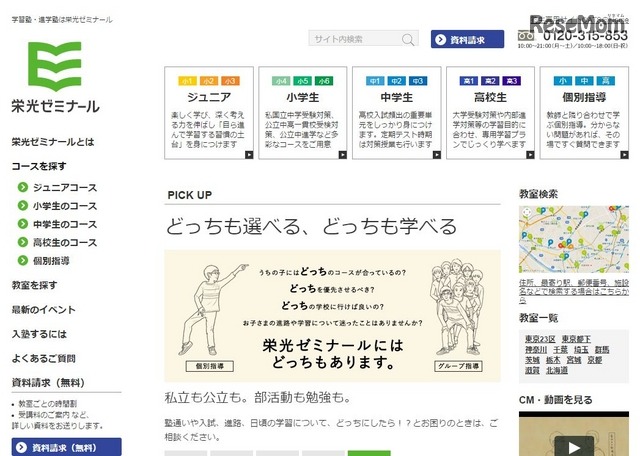This screenshot has height=456, width=640.
Task: Open the 個別指導 card heading
Action: pos(584,98)
